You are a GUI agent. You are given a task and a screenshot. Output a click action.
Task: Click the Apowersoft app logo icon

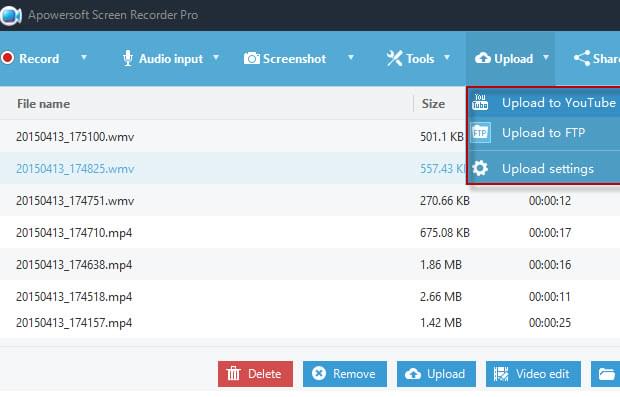point(11,15)
